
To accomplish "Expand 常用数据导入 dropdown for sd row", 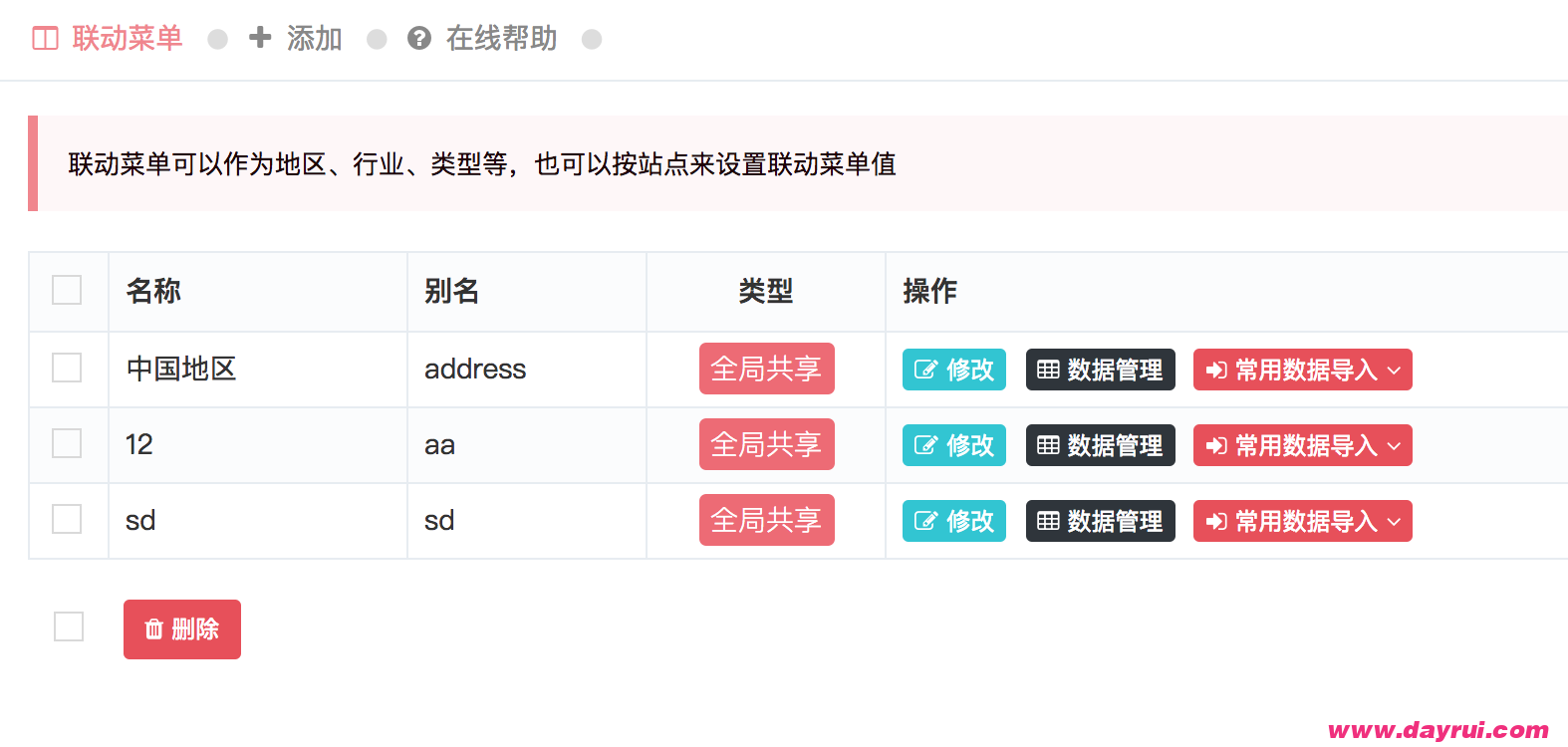I will (x=1303, y=521).
